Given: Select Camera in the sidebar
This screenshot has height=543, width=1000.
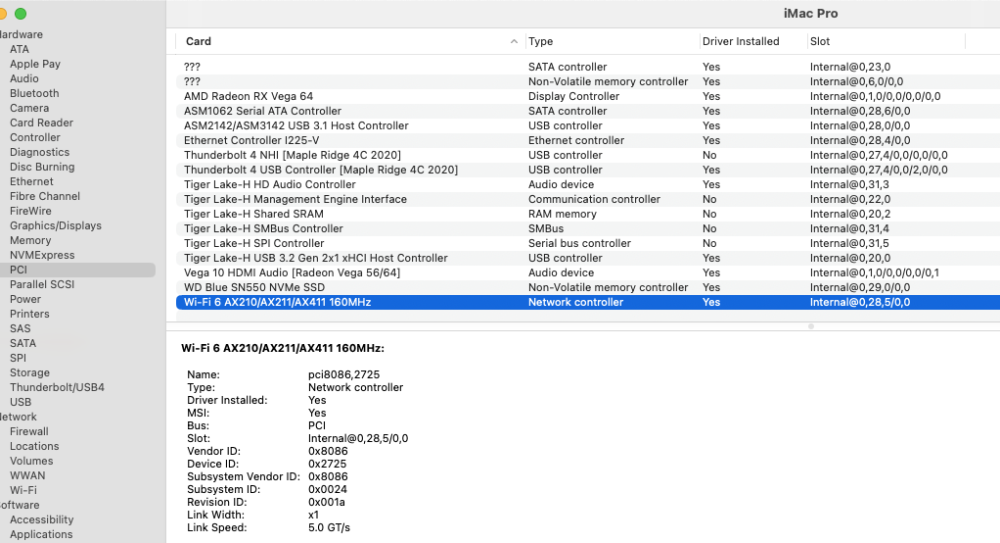Looking at the screenshot, I should point(29,108).
